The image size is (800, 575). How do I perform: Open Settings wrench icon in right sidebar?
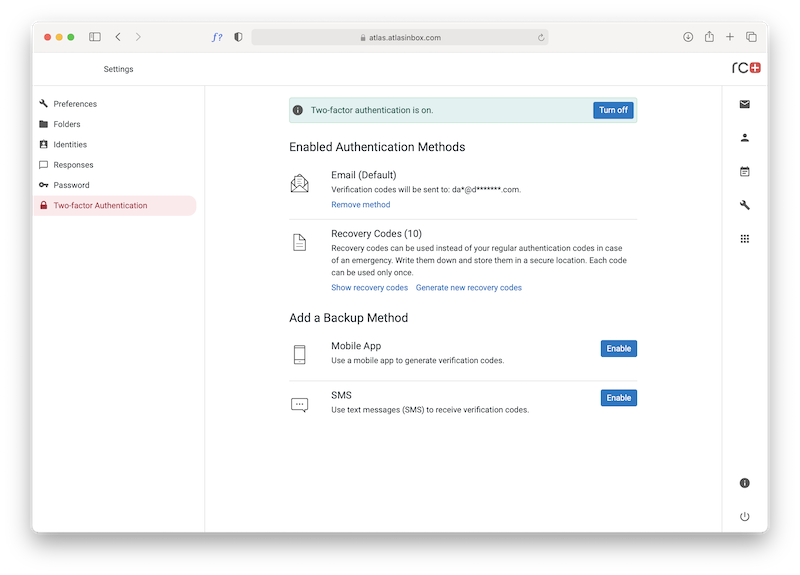click(x=745, y=205)
